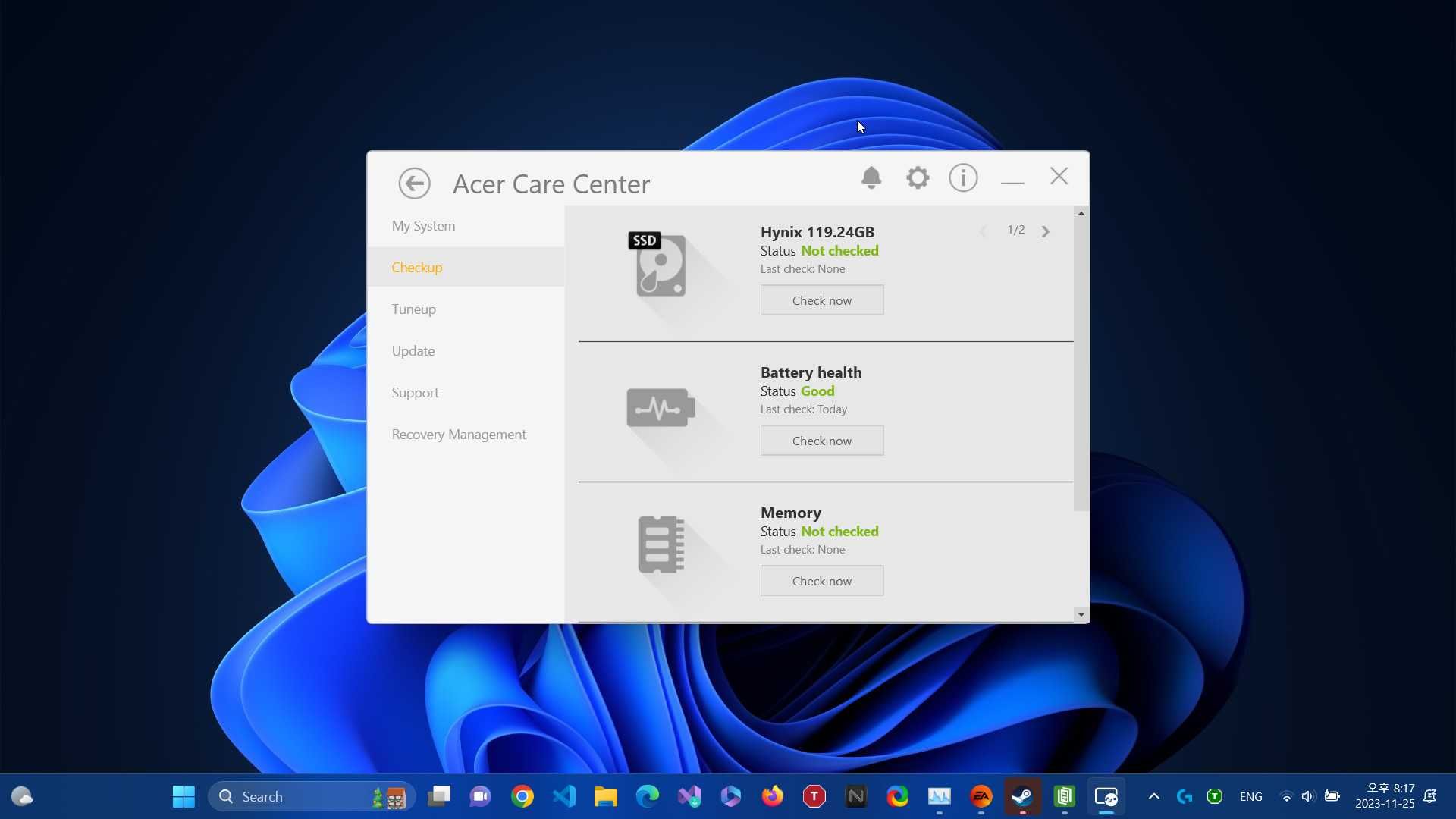Select the memory chip icon
This screenshot has width=1456, height=819.
click(661, 544)
